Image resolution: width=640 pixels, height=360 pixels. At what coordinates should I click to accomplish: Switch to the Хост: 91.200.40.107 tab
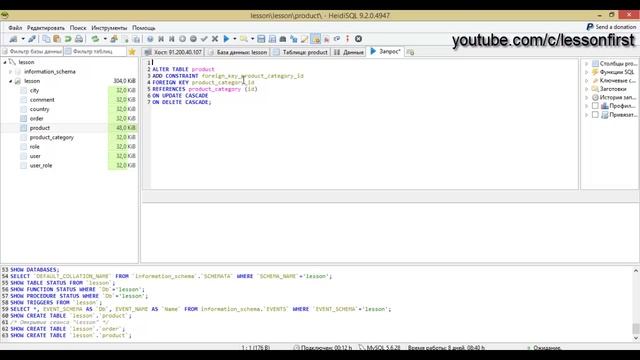pyautogui.click(x=173, y=52)
